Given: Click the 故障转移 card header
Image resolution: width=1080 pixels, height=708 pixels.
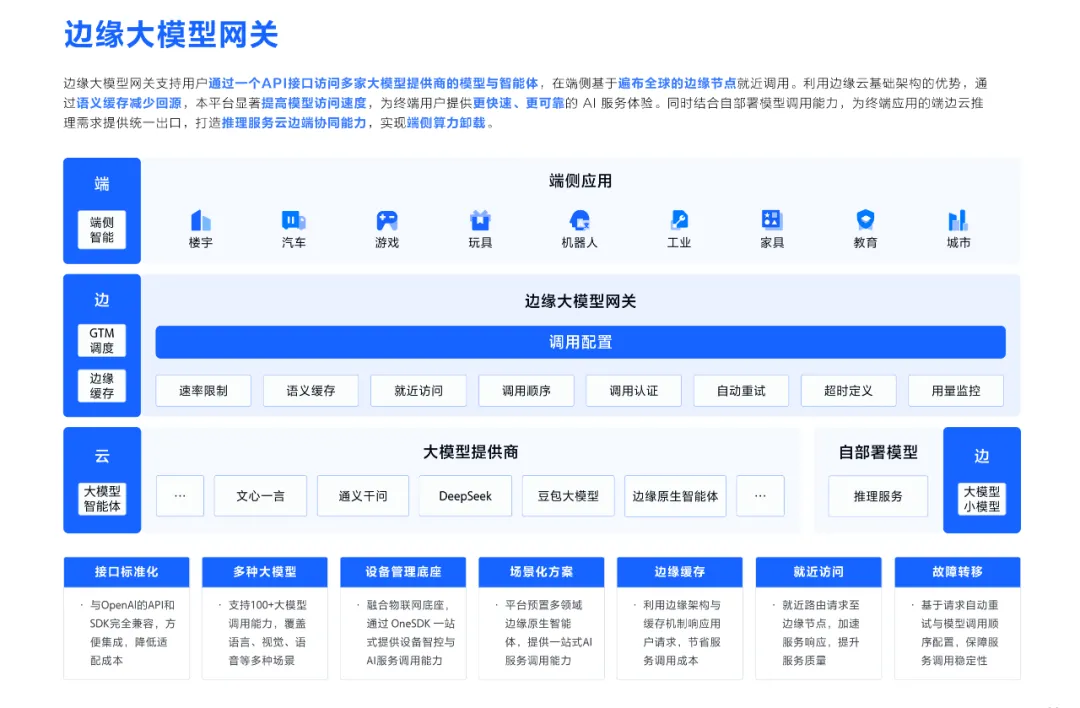Looking at the screenshot, I should [x=957, y=572].
